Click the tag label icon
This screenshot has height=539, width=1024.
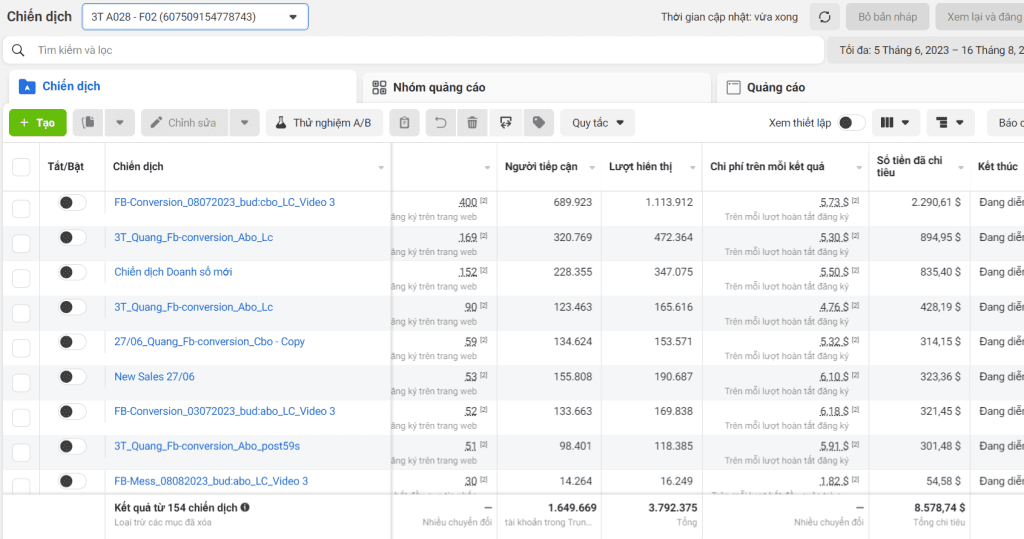tap(539, 123)
